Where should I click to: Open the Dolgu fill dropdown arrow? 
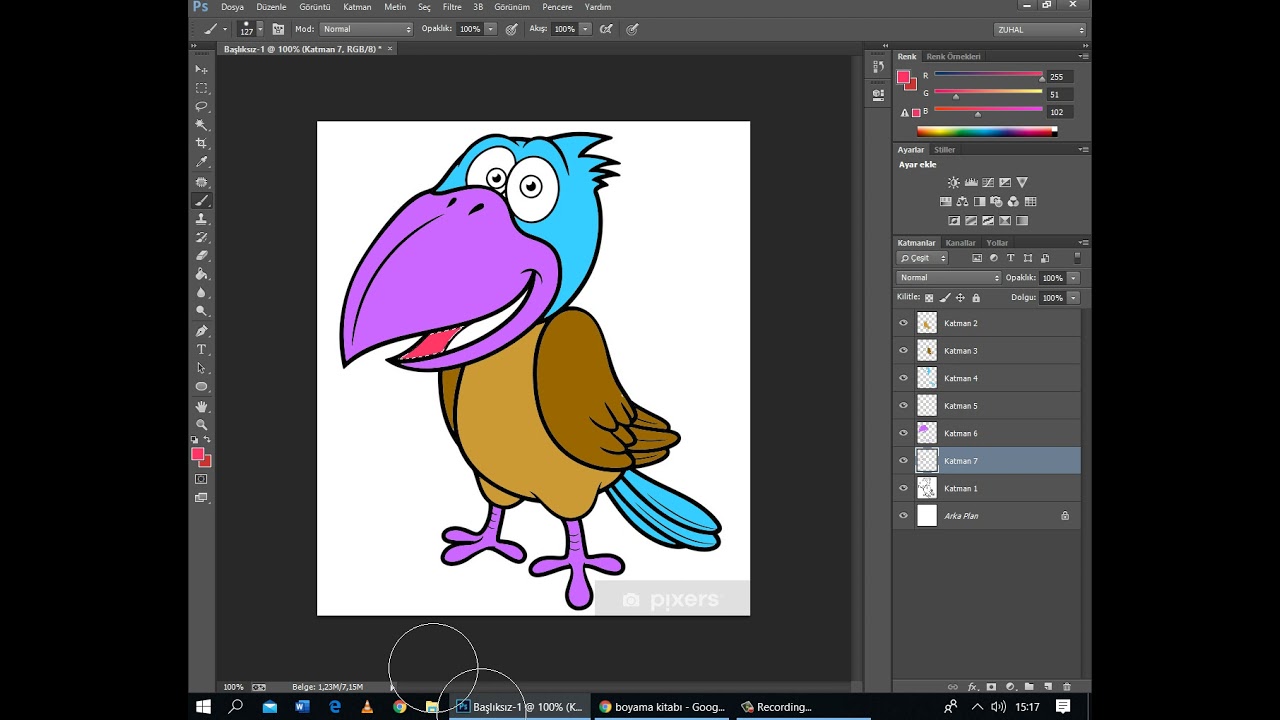click(x=1073, y=298)
